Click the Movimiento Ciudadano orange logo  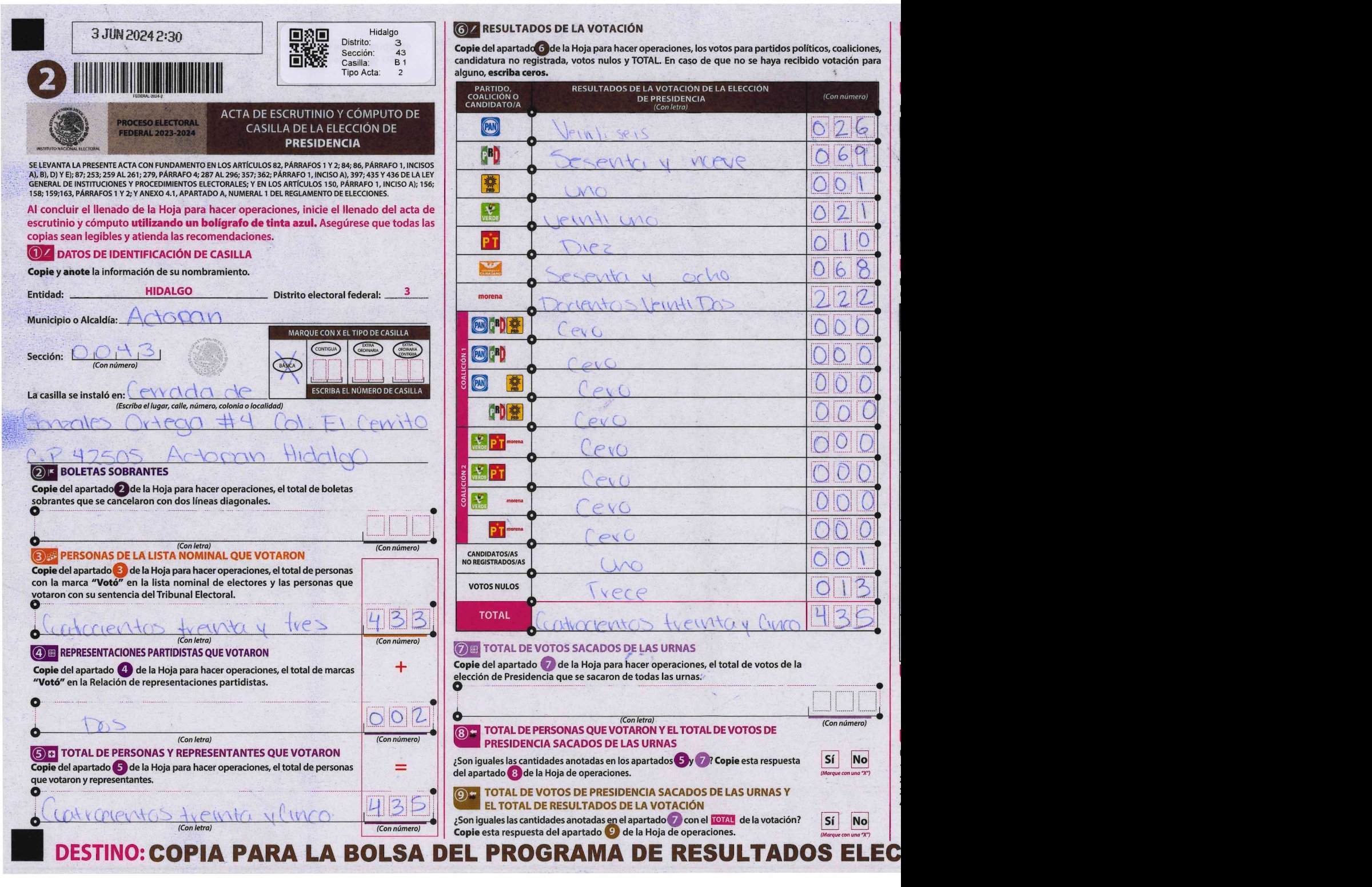tap(490, 269)
